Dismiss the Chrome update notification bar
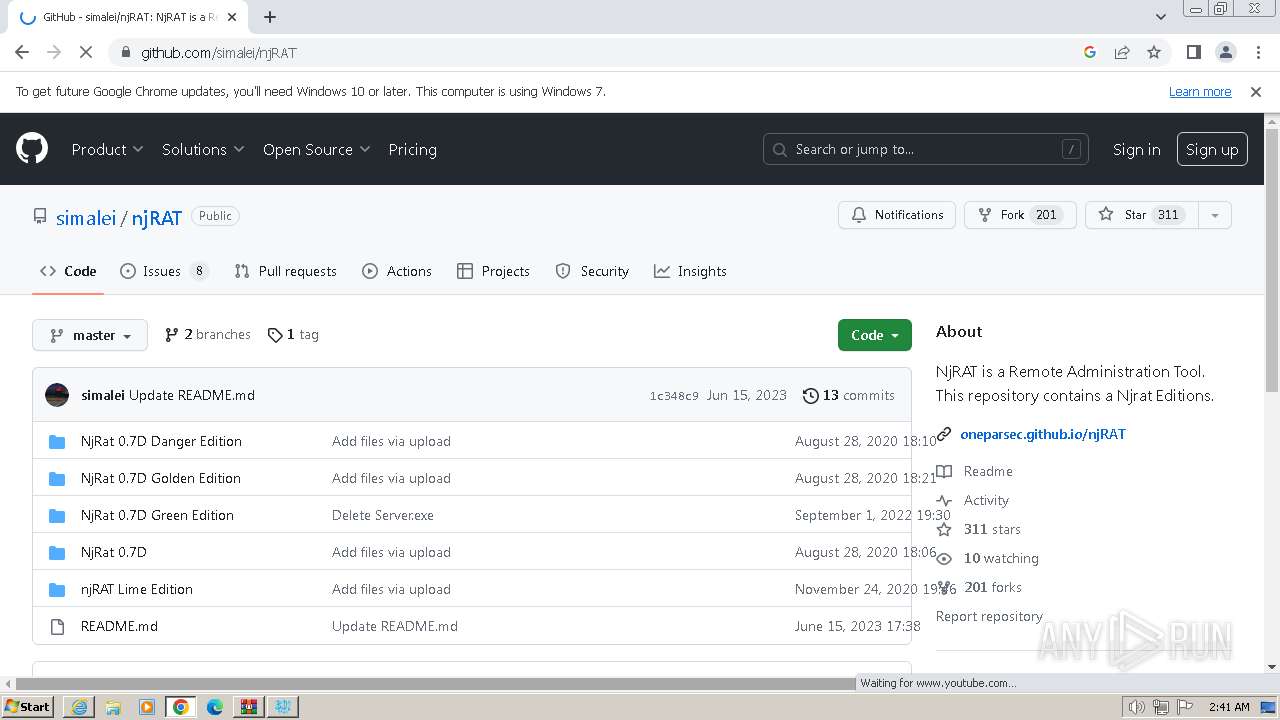This screenshot has height=720, width=1280. click(1256, 91)
